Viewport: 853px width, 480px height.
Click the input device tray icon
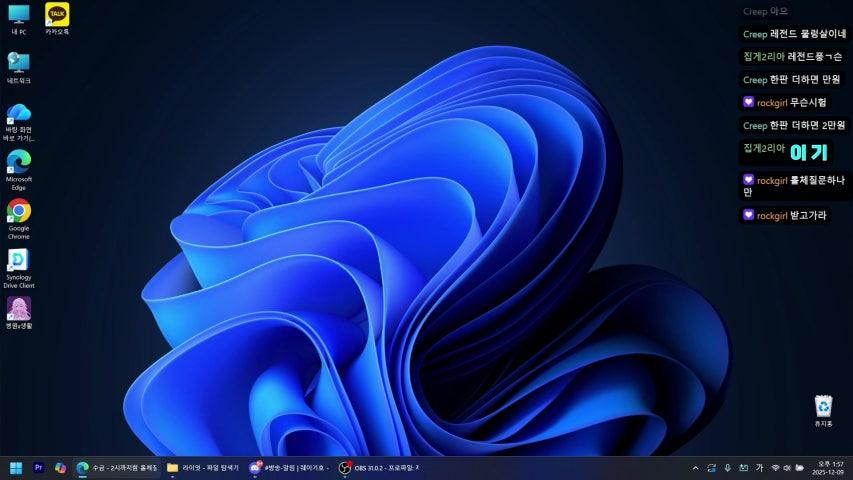click(x=744, y=468)
